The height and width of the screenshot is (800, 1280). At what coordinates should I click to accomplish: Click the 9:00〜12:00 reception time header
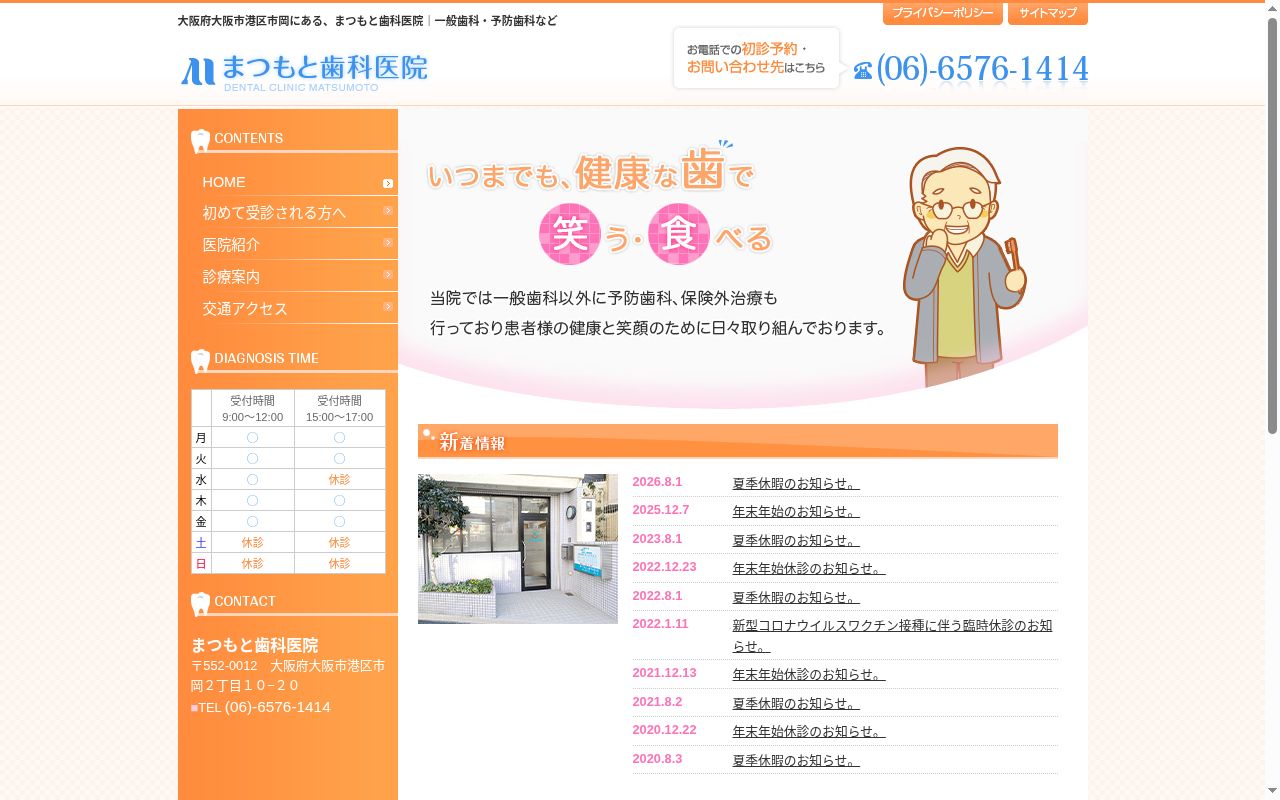[x=253, y=409]
